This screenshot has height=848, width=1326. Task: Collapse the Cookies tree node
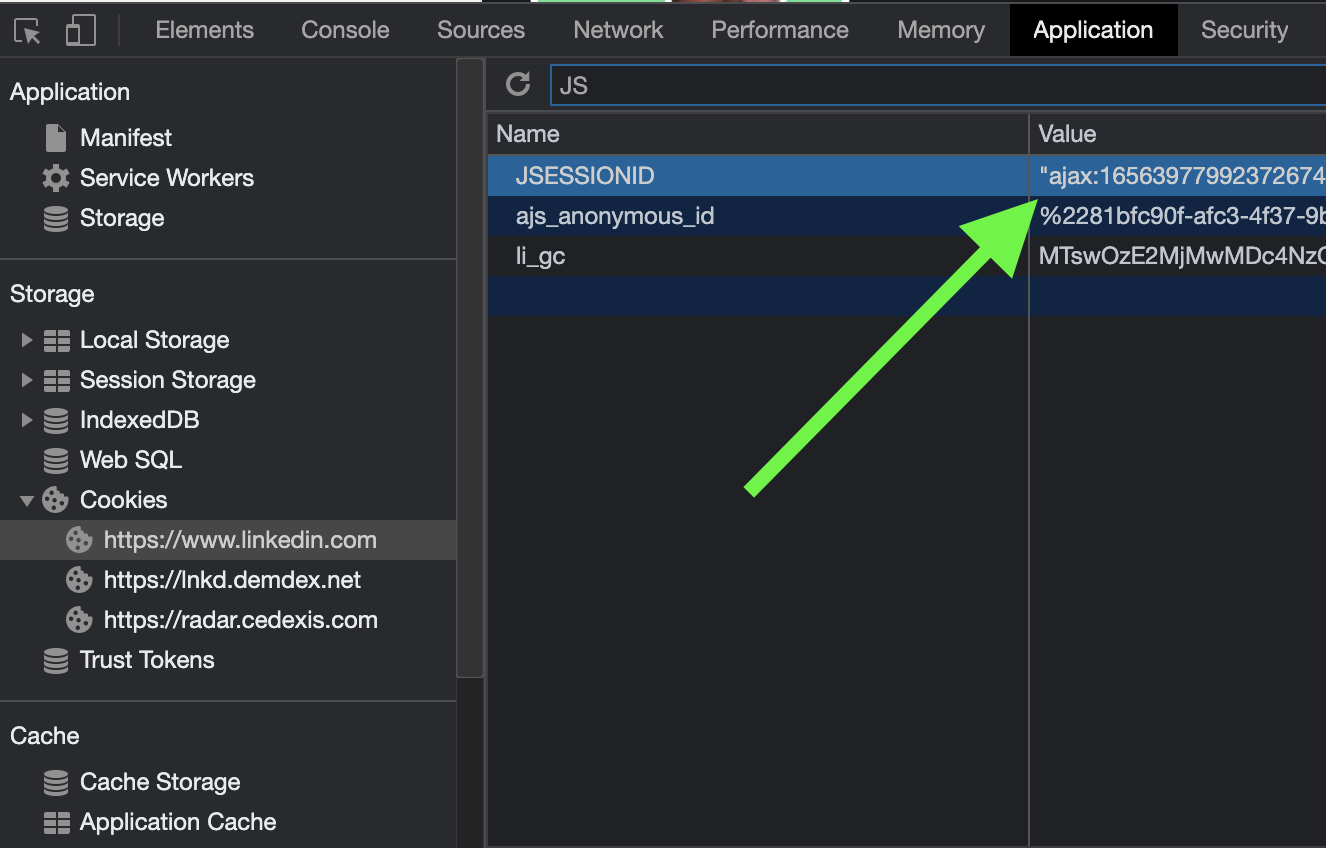27,500
